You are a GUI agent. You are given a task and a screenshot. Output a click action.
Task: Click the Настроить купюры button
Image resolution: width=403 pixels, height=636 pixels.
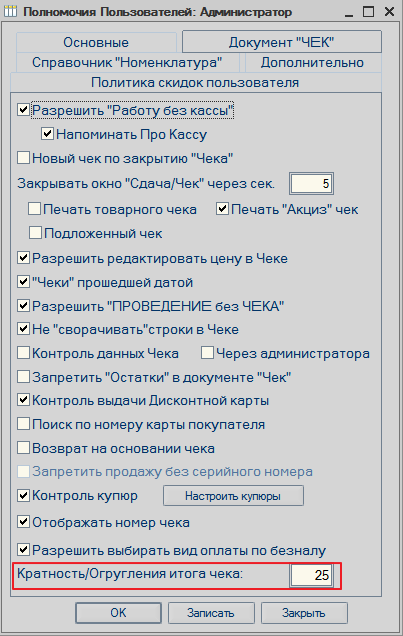tap(233, 496)
